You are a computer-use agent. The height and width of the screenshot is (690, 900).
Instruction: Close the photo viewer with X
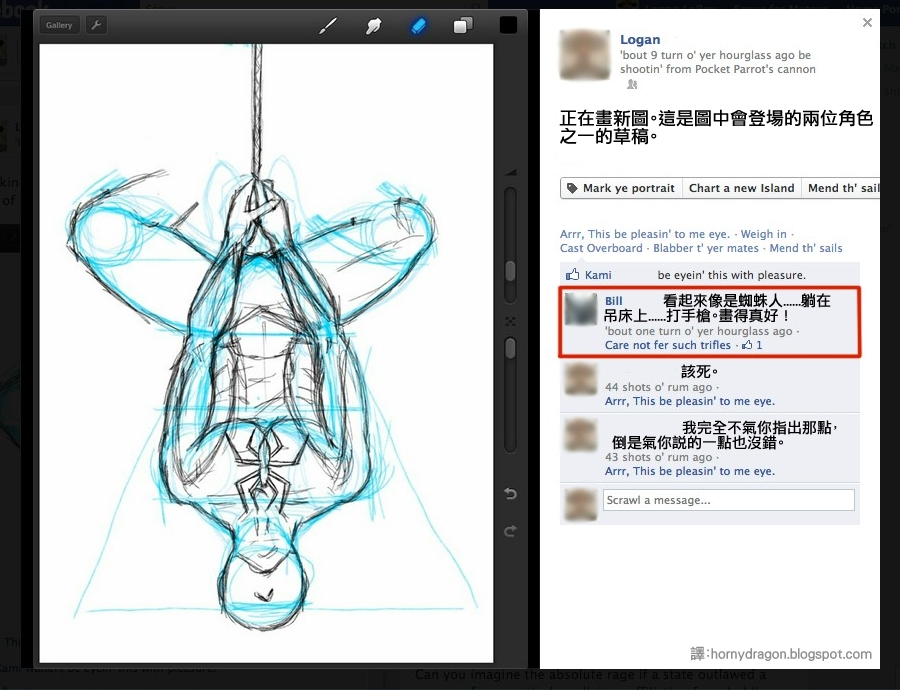(x=867, y=22)
